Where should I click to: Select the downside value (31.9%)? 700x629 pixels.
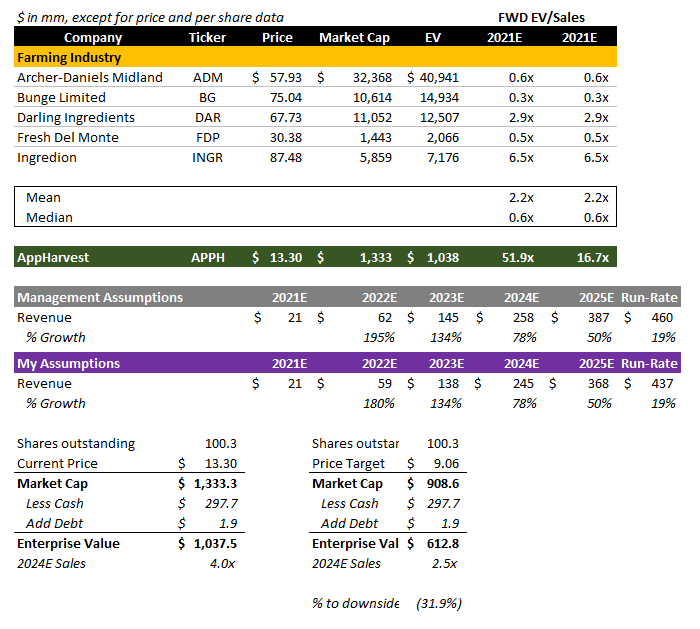tap(439, 604)
